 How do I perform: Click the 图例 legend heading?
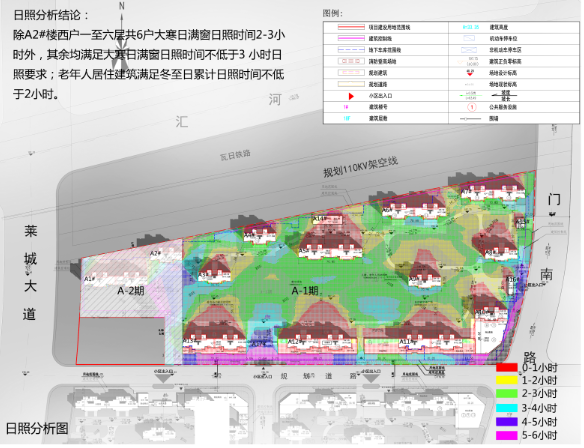pyautogui.click(x=333, y=13)
